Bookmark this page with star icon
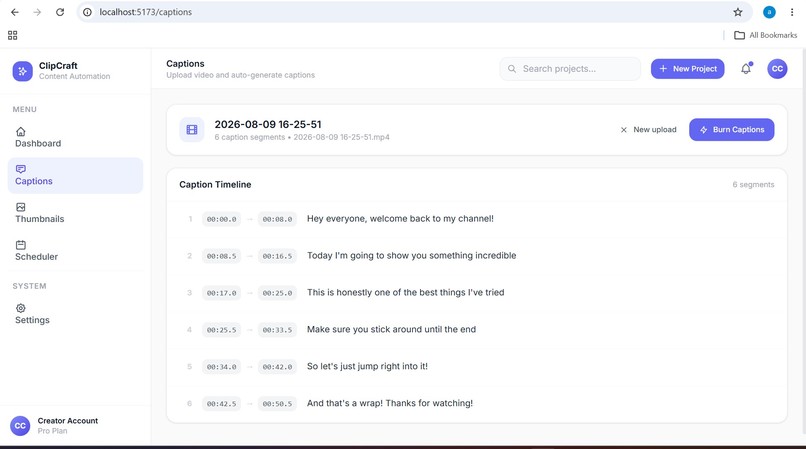 [x=738, y=12]
